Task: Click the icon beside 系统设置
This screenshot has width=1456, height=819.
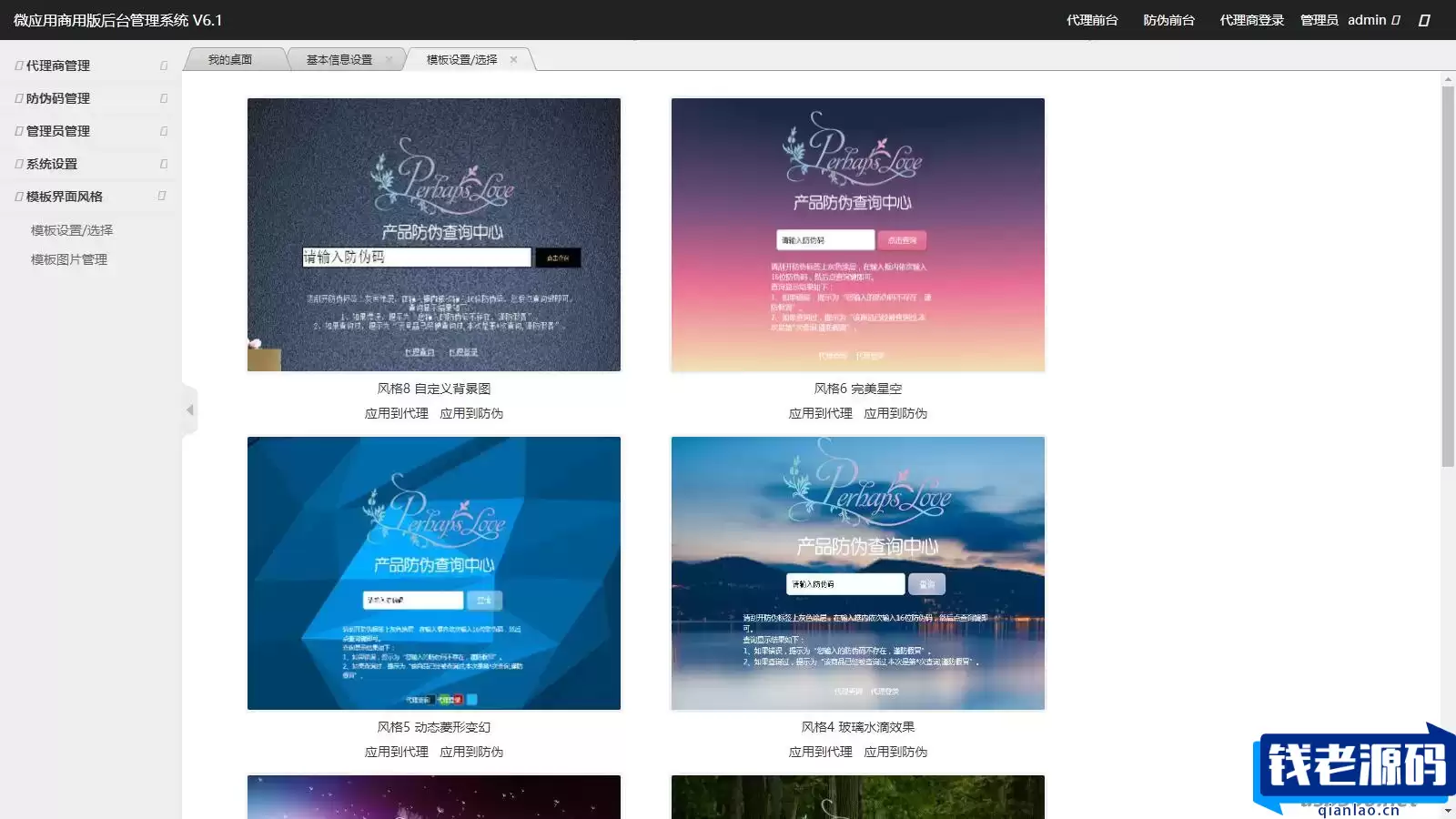Action: [19, 164]
